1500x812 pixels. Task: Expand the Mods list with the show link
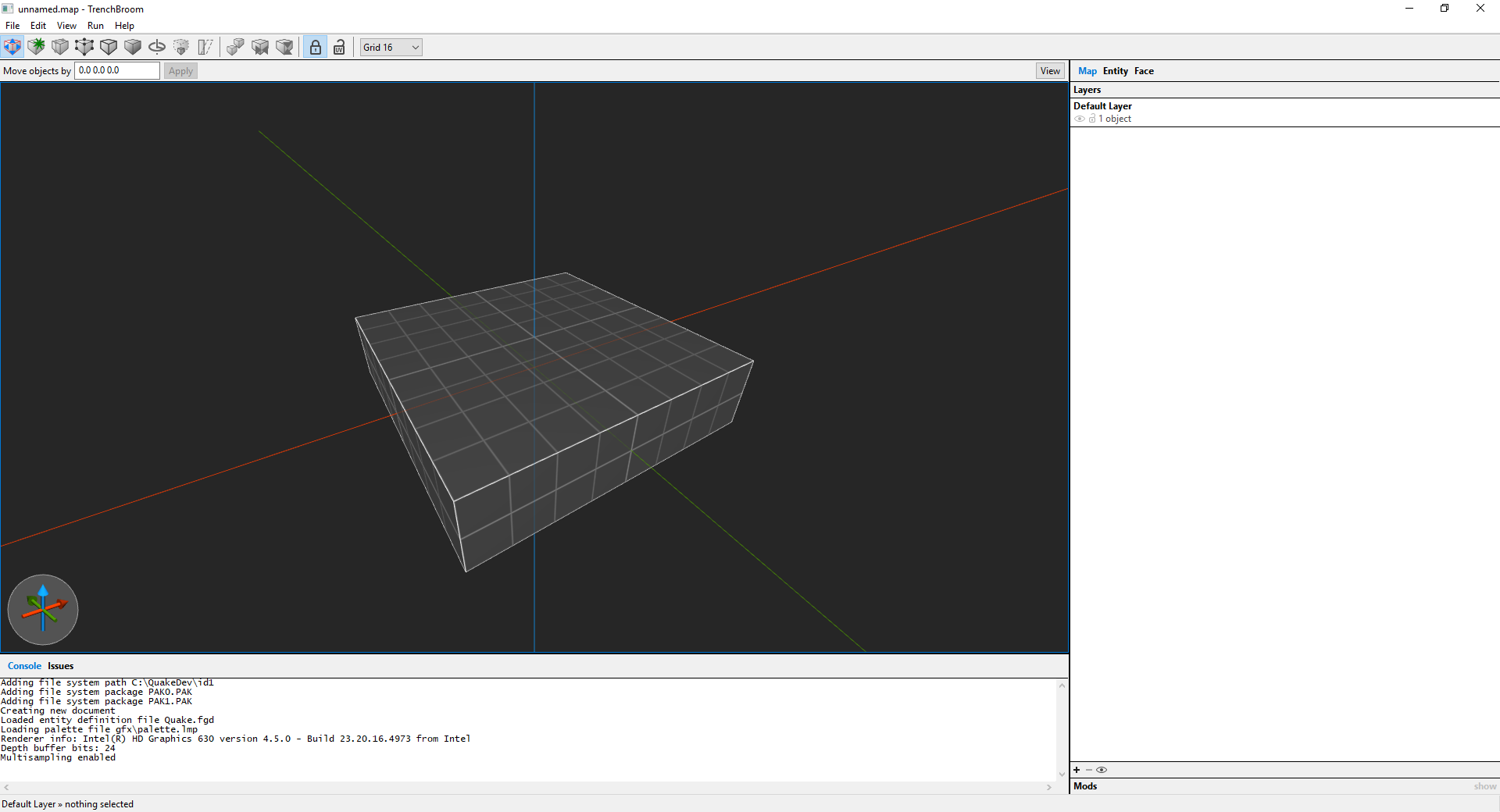click(1484, 786)
